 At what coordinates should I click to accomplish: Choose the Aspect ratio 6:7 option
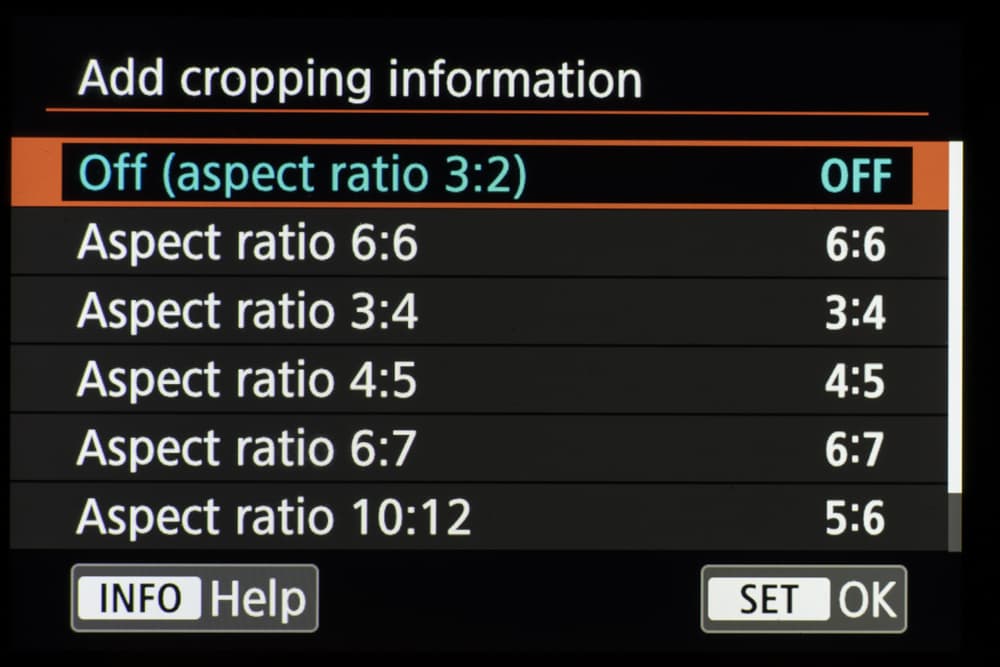[x=246, y=448]
